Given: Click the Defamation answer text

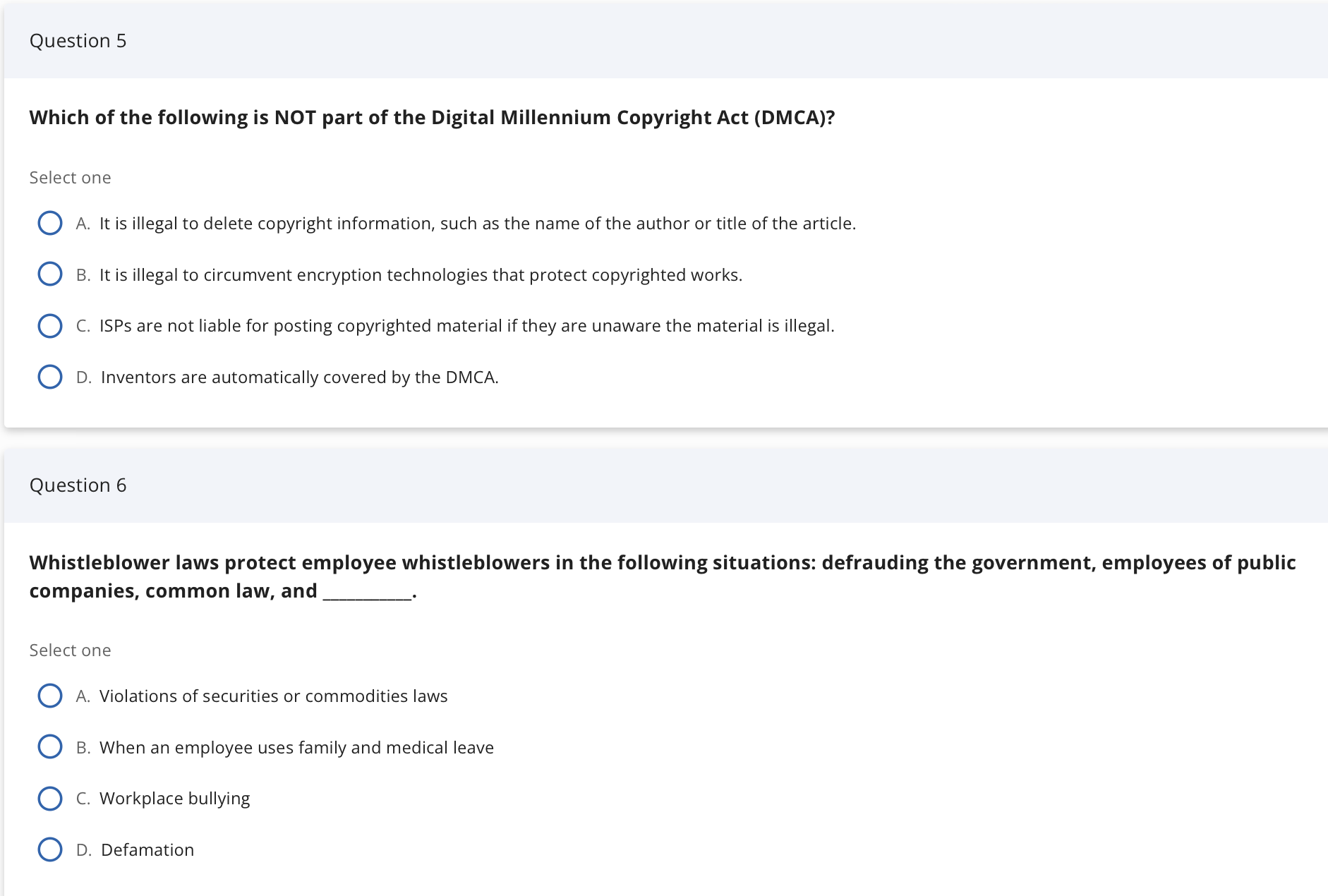Looking at the screenshot, I should 147,849.
